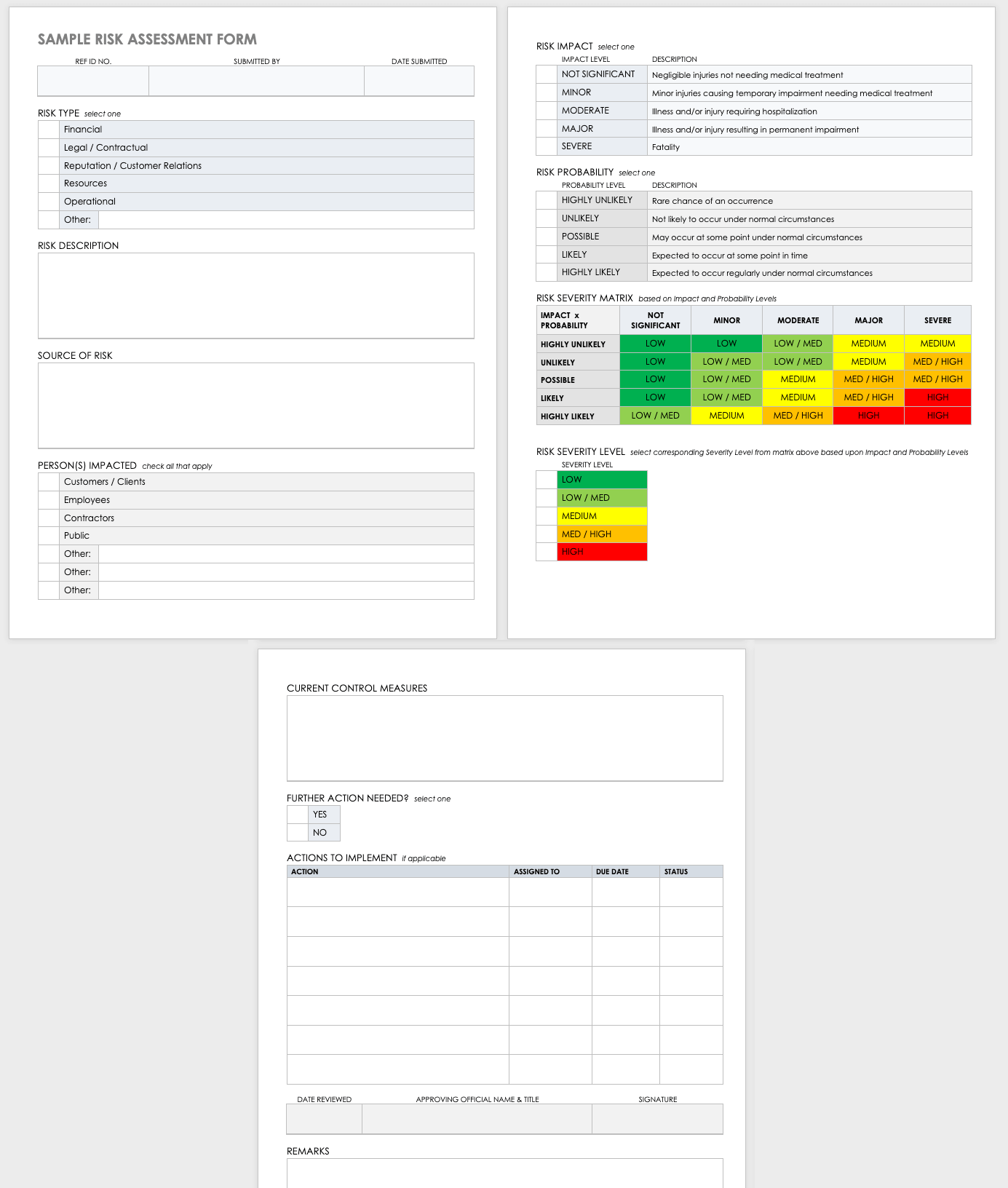
Task: Click the Ref ID No. field
Action: [93, 81]
